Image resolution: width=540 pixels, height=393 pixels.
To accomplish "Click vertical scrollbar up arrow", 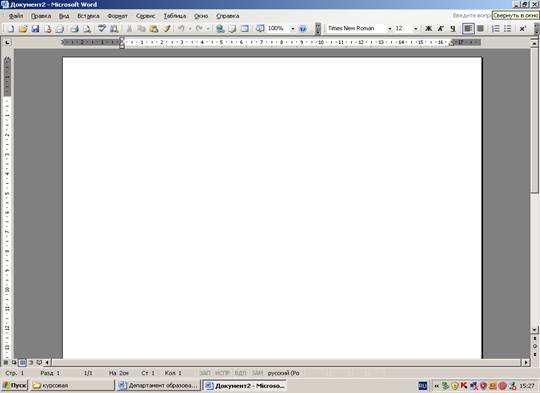I will pyautogui.click(x=534, y=43).
